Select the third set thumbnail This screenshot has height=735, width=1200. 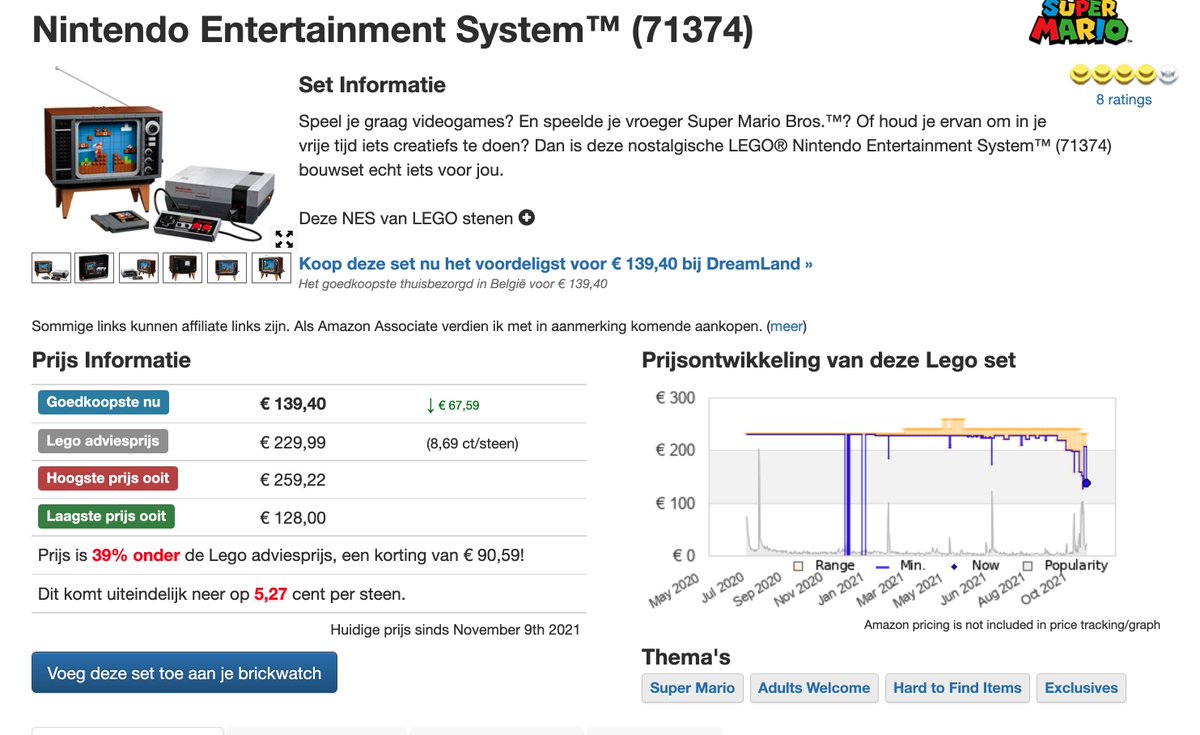pyautogui.click(x=139, y=268)
